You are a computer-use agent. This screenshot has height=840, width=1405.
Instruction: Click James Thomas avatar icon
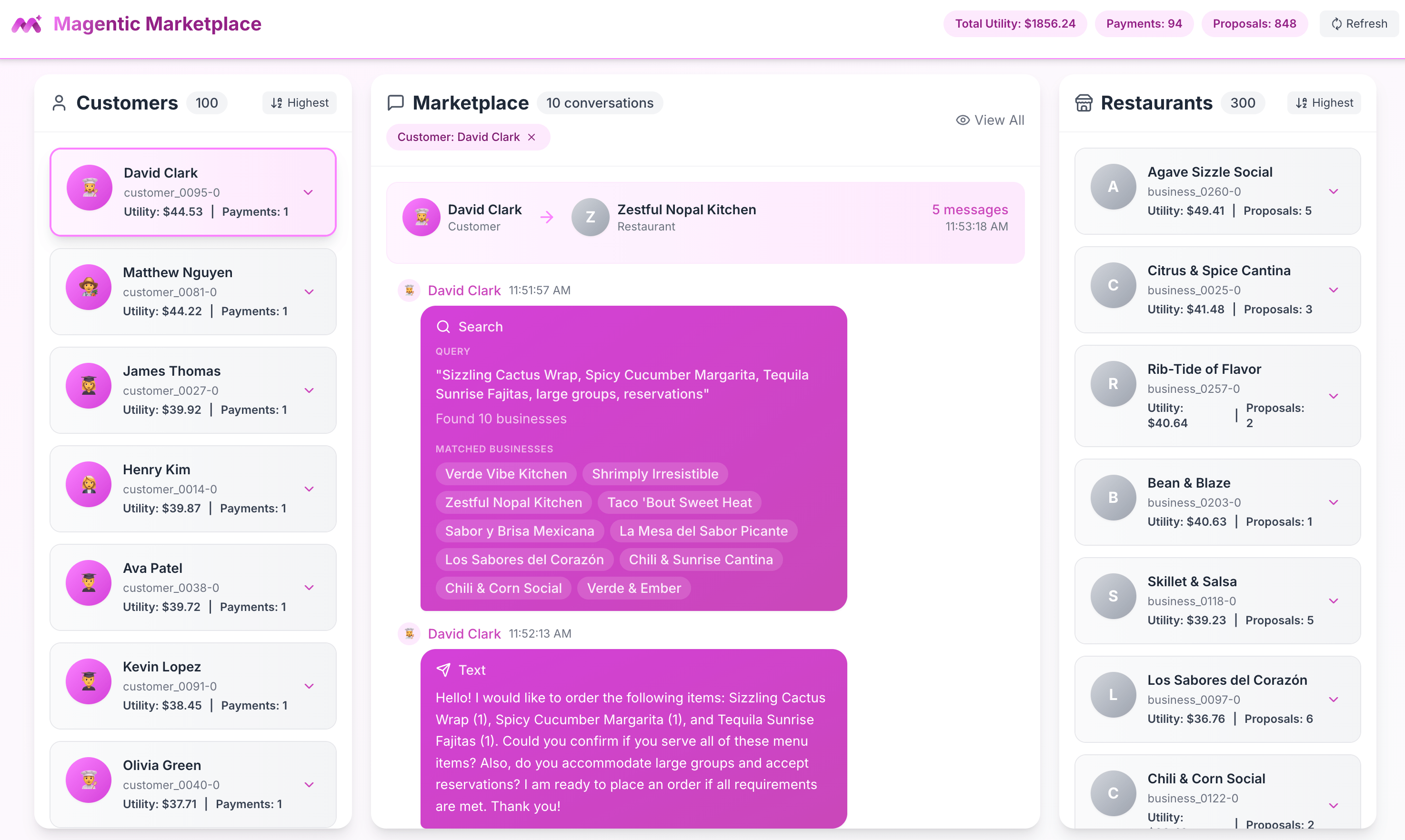click(89, 386)
